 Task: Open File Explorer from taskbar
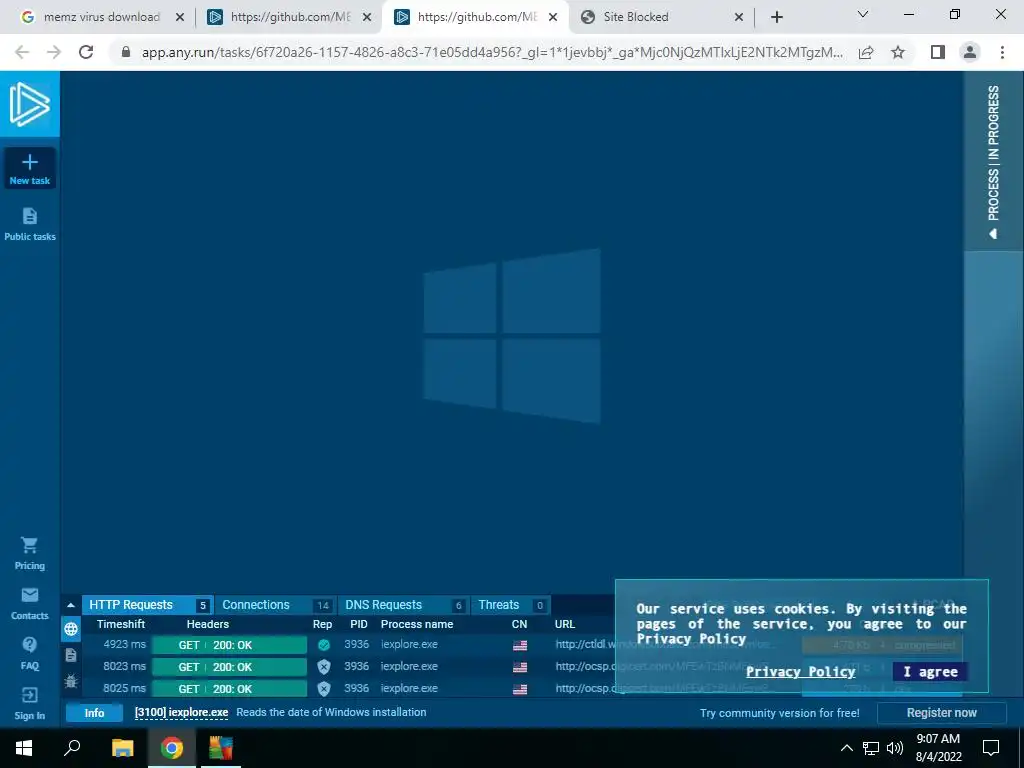pyautogui.click(x=122, y=747)
